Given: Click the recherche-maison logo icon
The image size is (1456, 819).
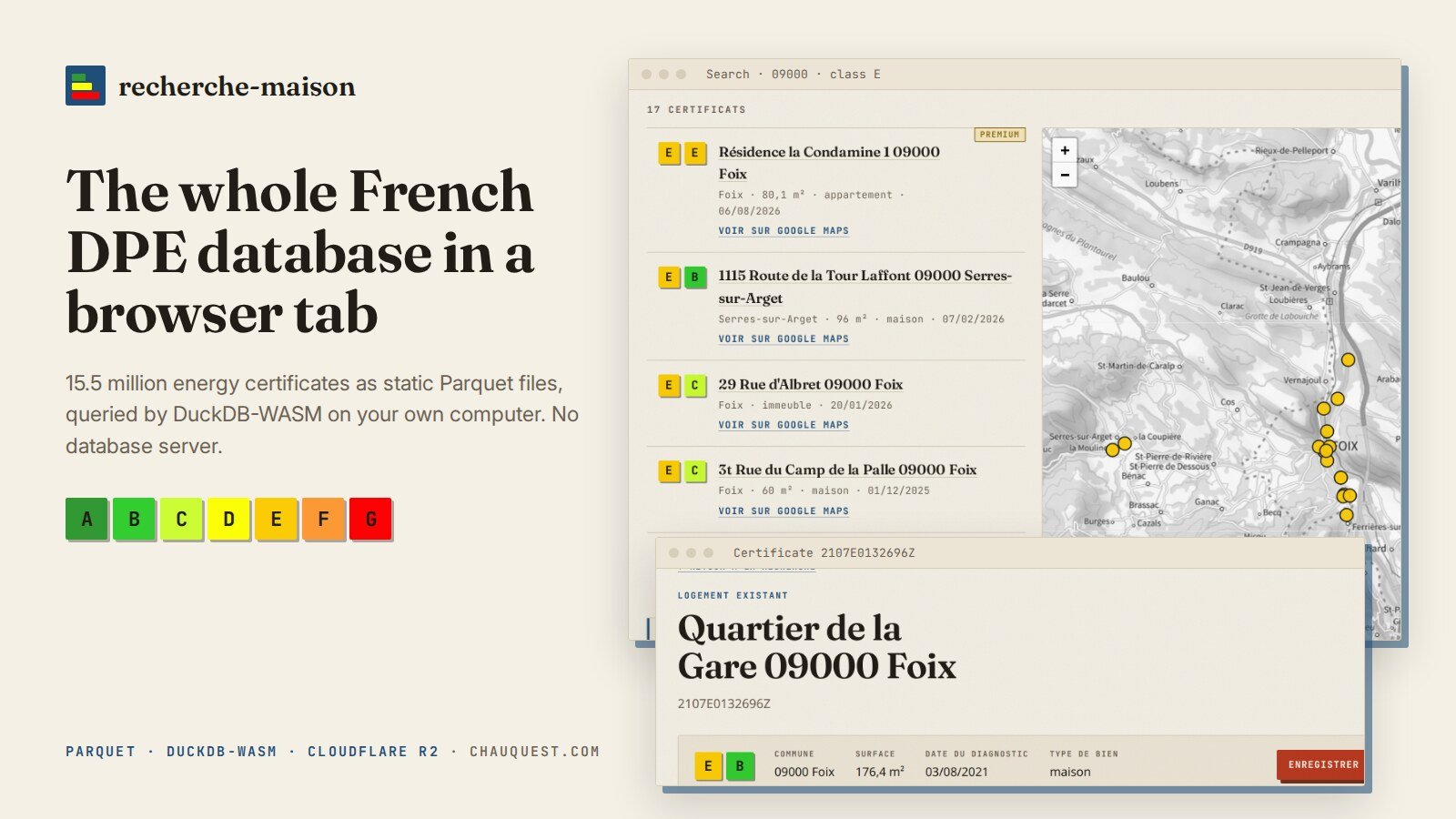Looking at the screenshot, I should coord(86,86).
